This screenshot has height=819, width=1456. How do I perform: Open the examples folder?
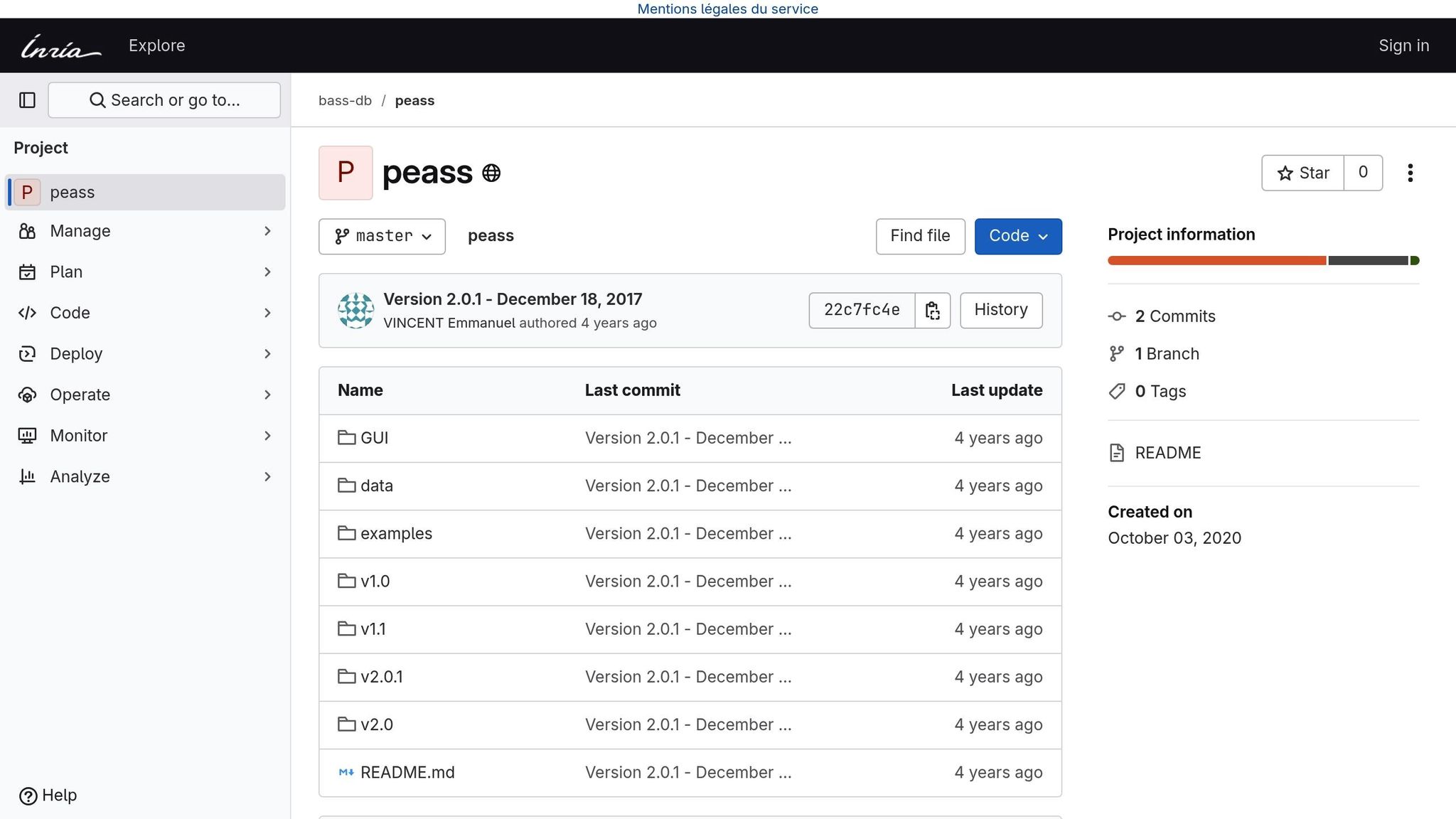tap(396, 533)
